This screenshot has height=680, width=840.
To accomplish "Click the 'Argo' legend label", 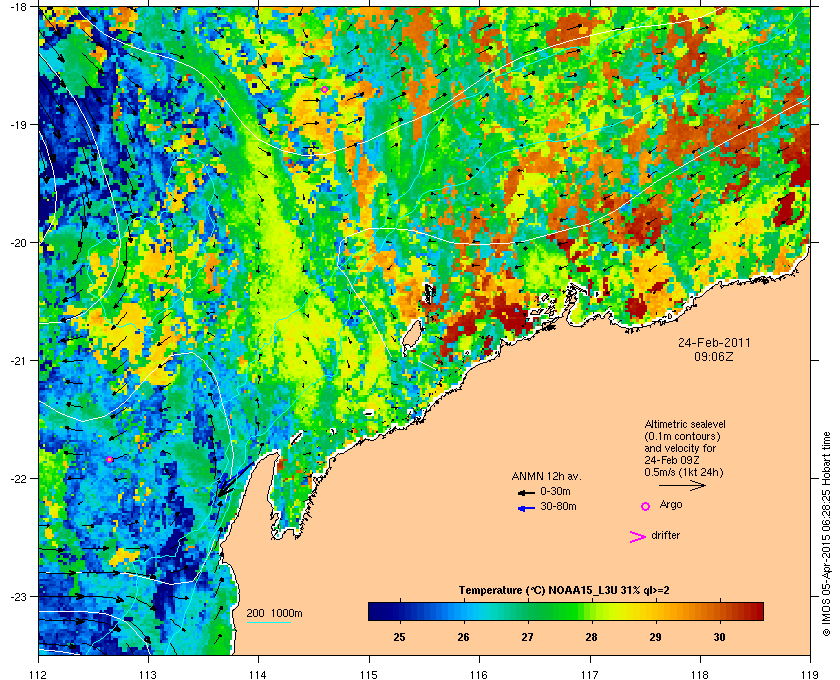I will tap(671, 505).
